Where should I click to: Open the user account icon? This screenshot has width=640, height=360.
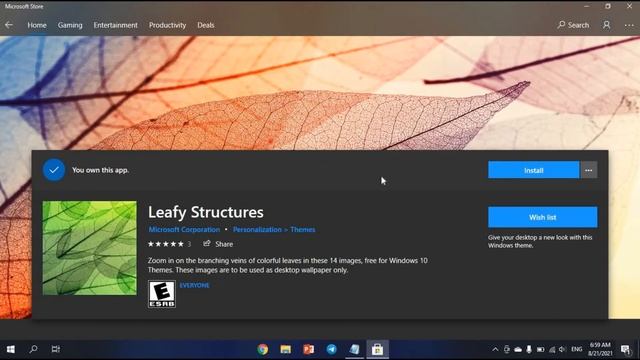(x=607, y=25)
